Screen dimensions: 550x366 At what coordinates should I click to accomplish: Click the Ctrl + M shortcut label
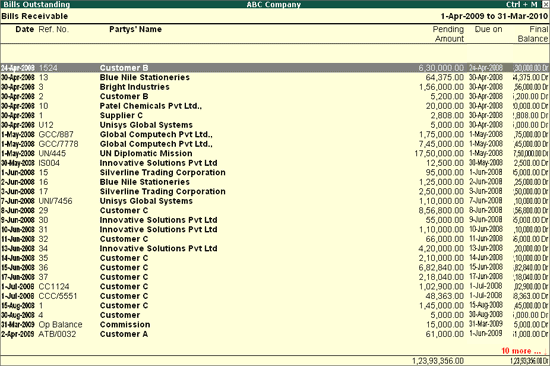[521, 4]
